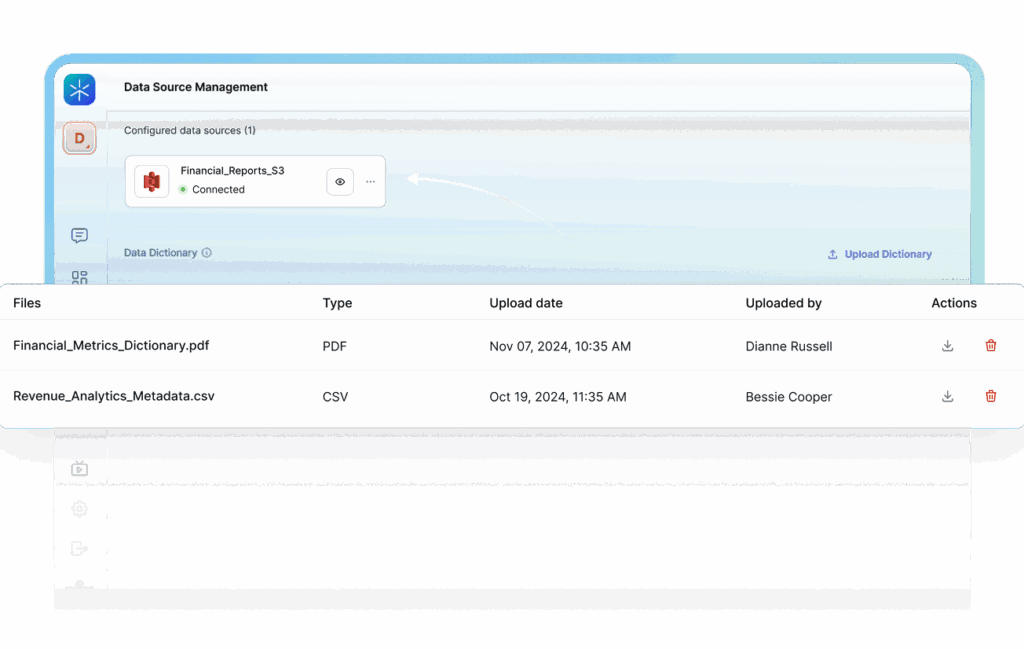
Task: Open the chat messages icon in sidebar
Action: pyautogui.click(x=79, y=236)
